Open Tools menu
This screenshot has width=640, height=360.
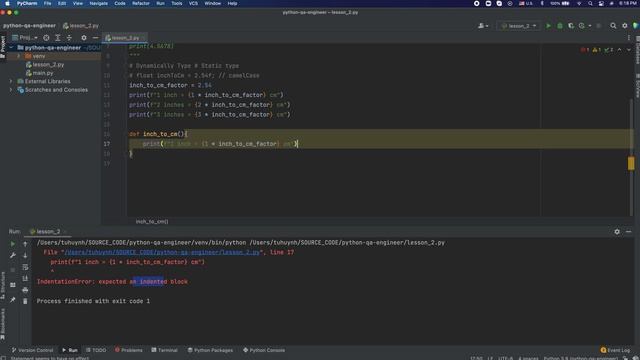176,3
